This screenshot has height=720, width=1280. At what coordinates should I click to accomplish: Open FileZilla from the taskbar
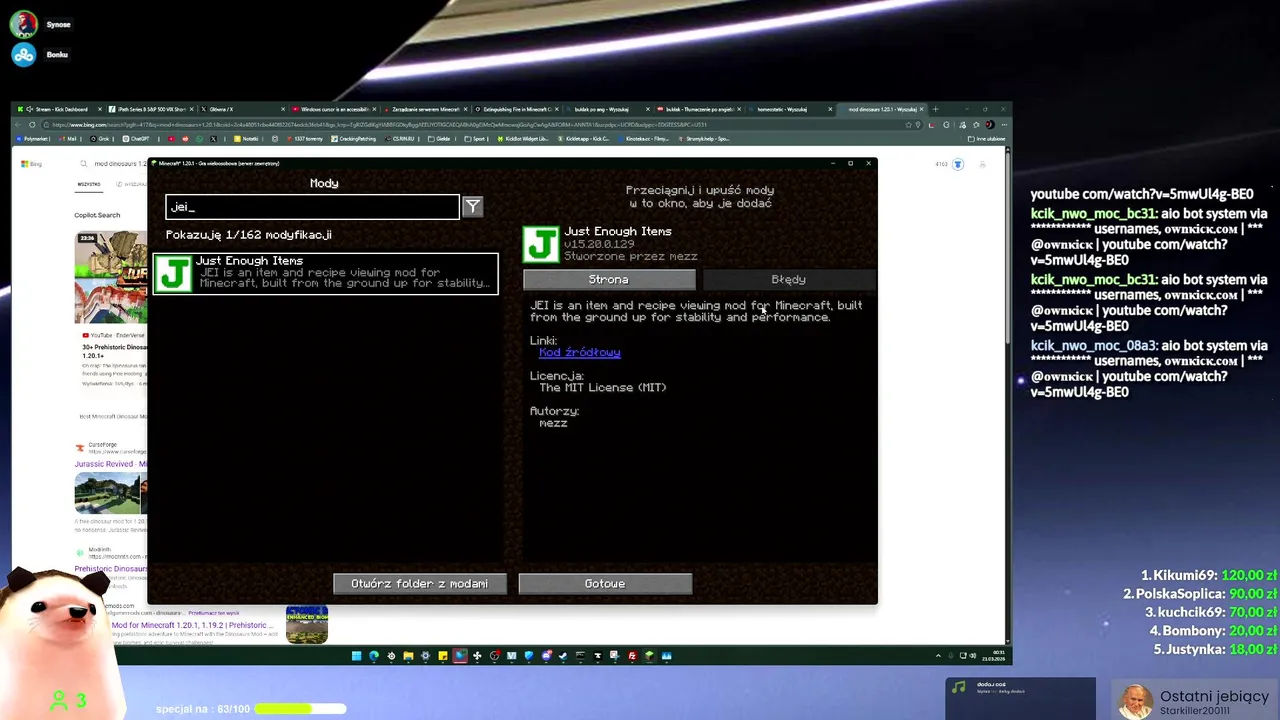(x=632, y=656)
